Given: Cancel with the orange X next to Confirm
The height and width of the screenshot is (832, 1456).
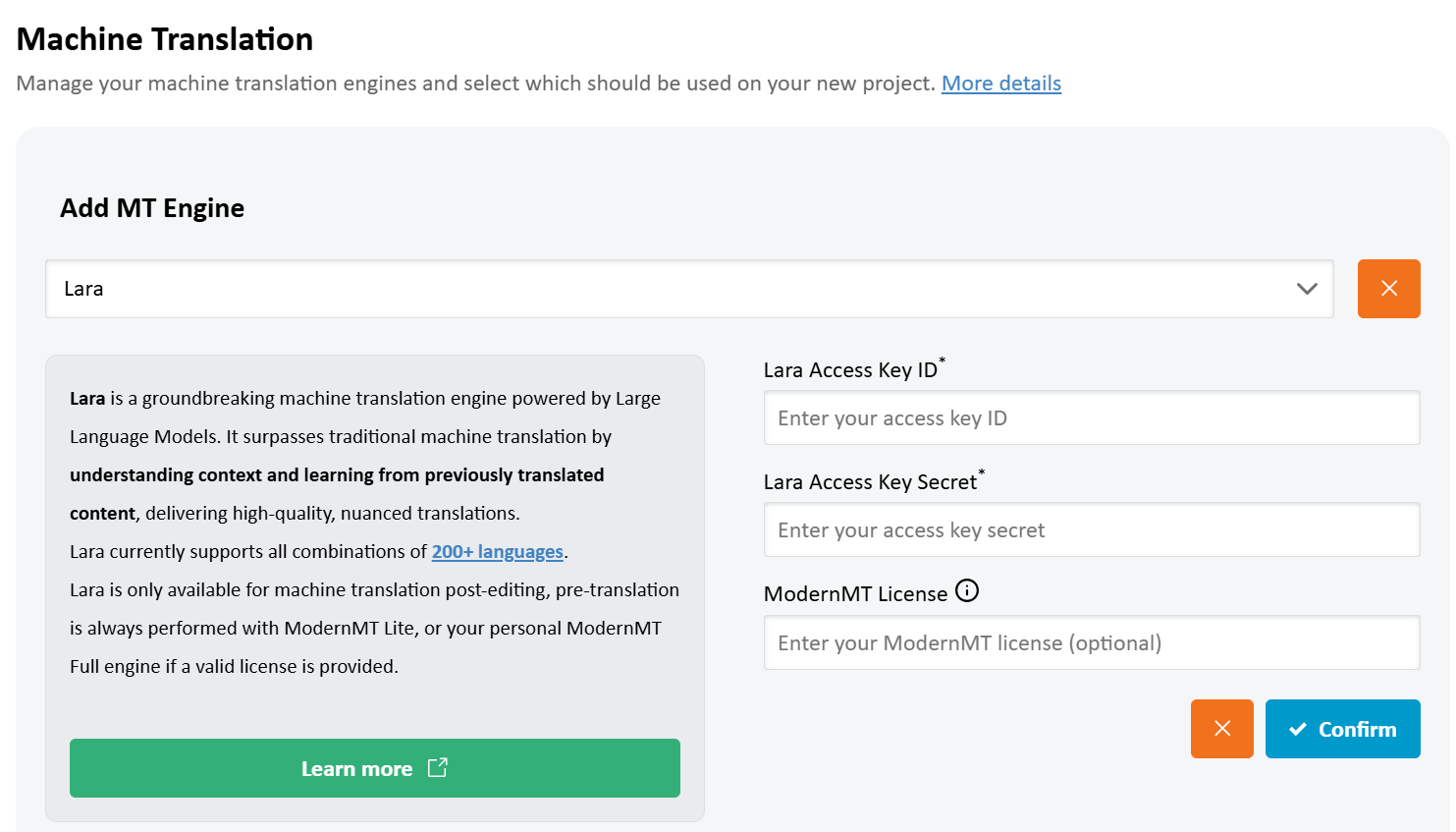Looking at the screenshot, I should pos(1221,729).
